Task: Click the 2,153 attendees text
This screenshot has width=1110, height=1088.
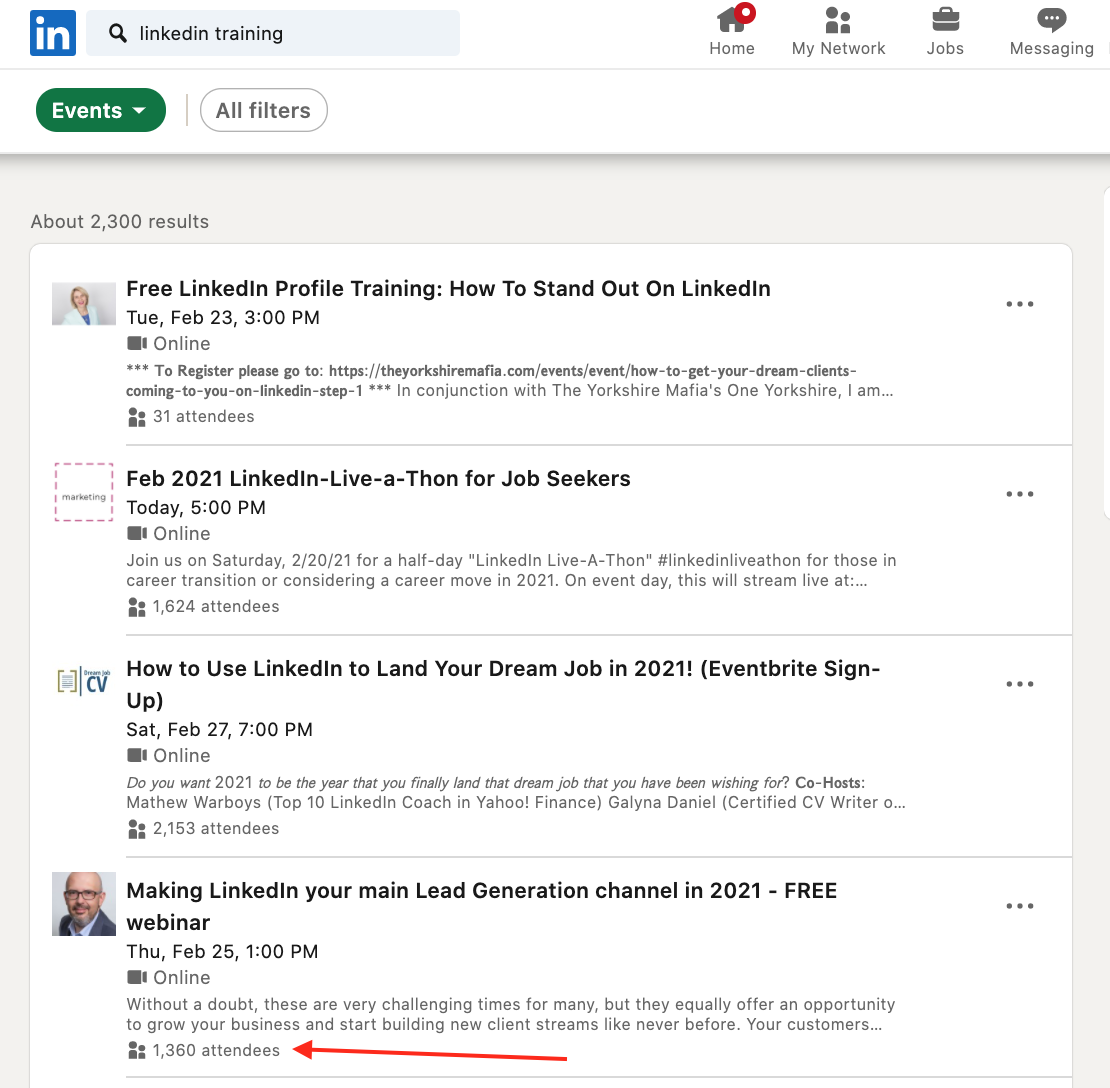Action: (x=216, y=828)
